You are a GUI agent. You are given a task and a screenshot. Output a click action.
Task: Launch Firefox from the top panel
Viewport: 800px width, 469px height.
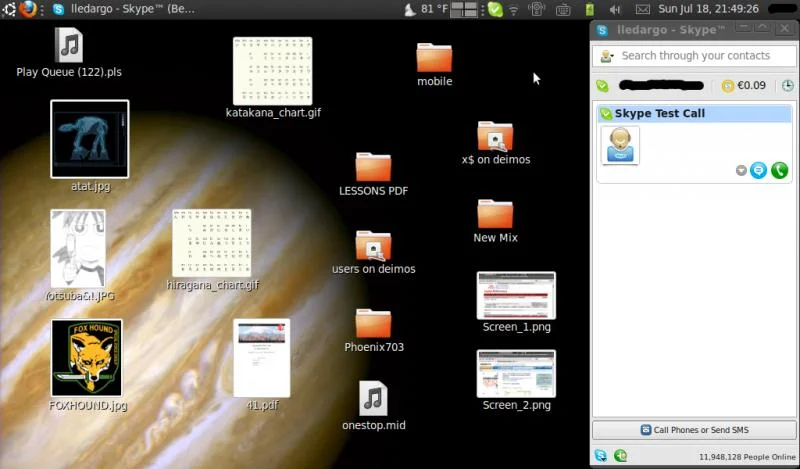(x=28, y=9)
